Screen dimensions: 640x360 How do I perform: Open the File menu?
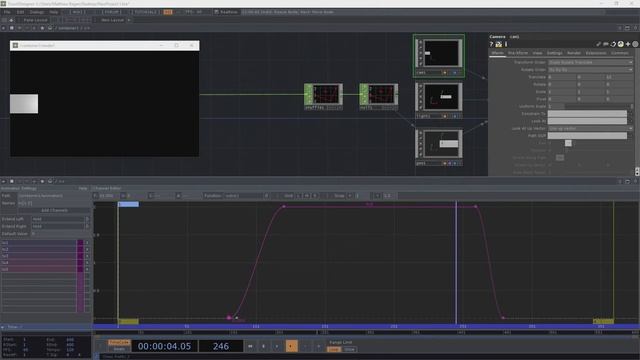[x=7, y=12]
